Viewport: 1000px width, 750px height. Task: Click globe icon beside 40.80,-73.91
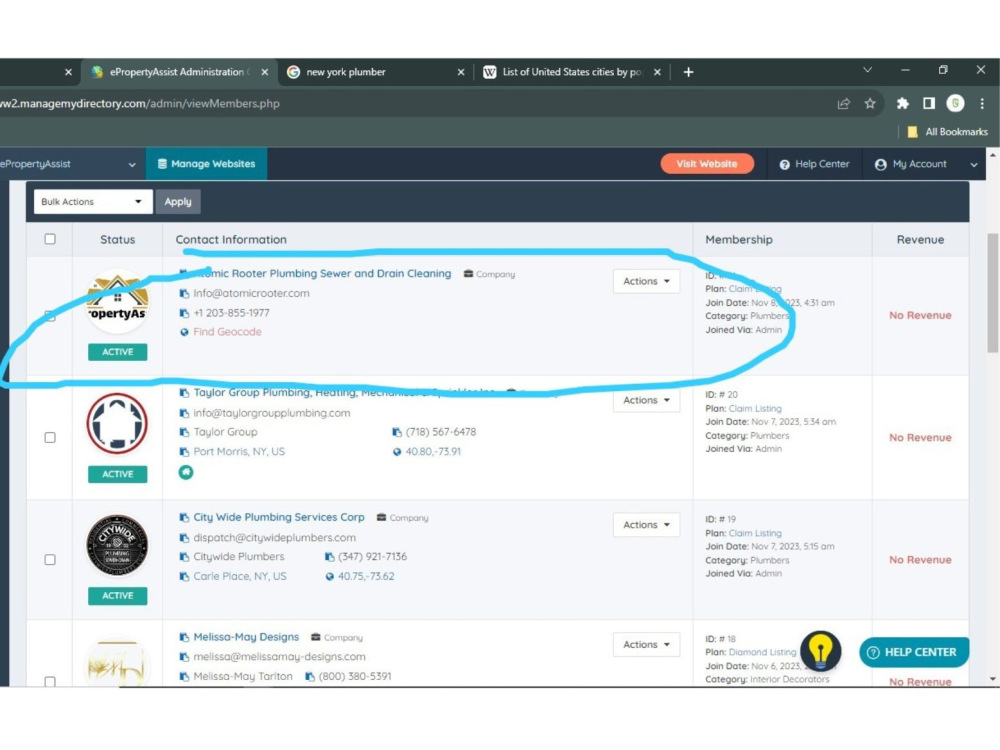(397, 452)
